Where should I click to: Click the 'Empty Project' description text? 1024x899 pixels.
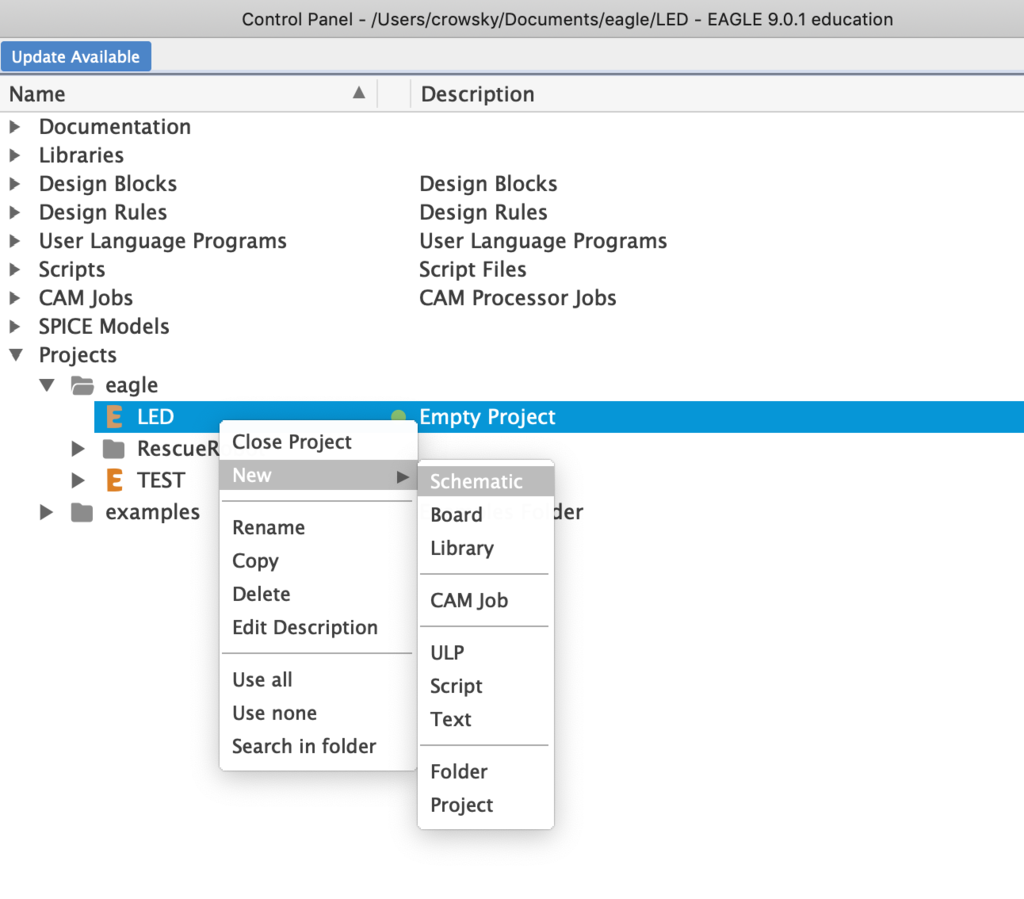pos(487,417)
